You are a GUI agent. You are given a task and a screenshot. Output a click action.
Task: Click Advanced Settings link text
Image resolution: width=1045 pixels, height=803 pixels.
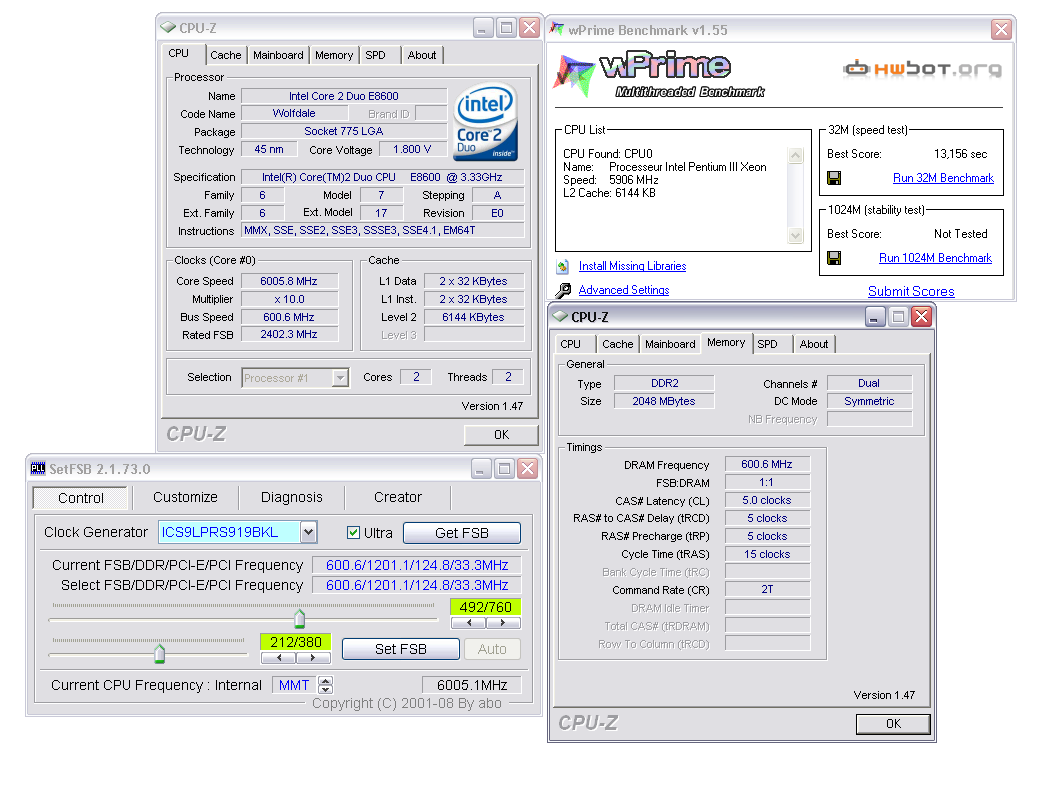pyautogui.click(x=624, y=290)
